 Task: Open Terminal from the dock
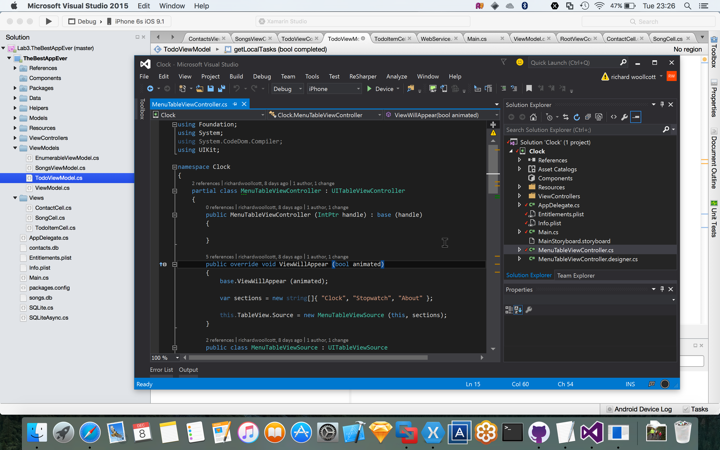click(512, 433)
